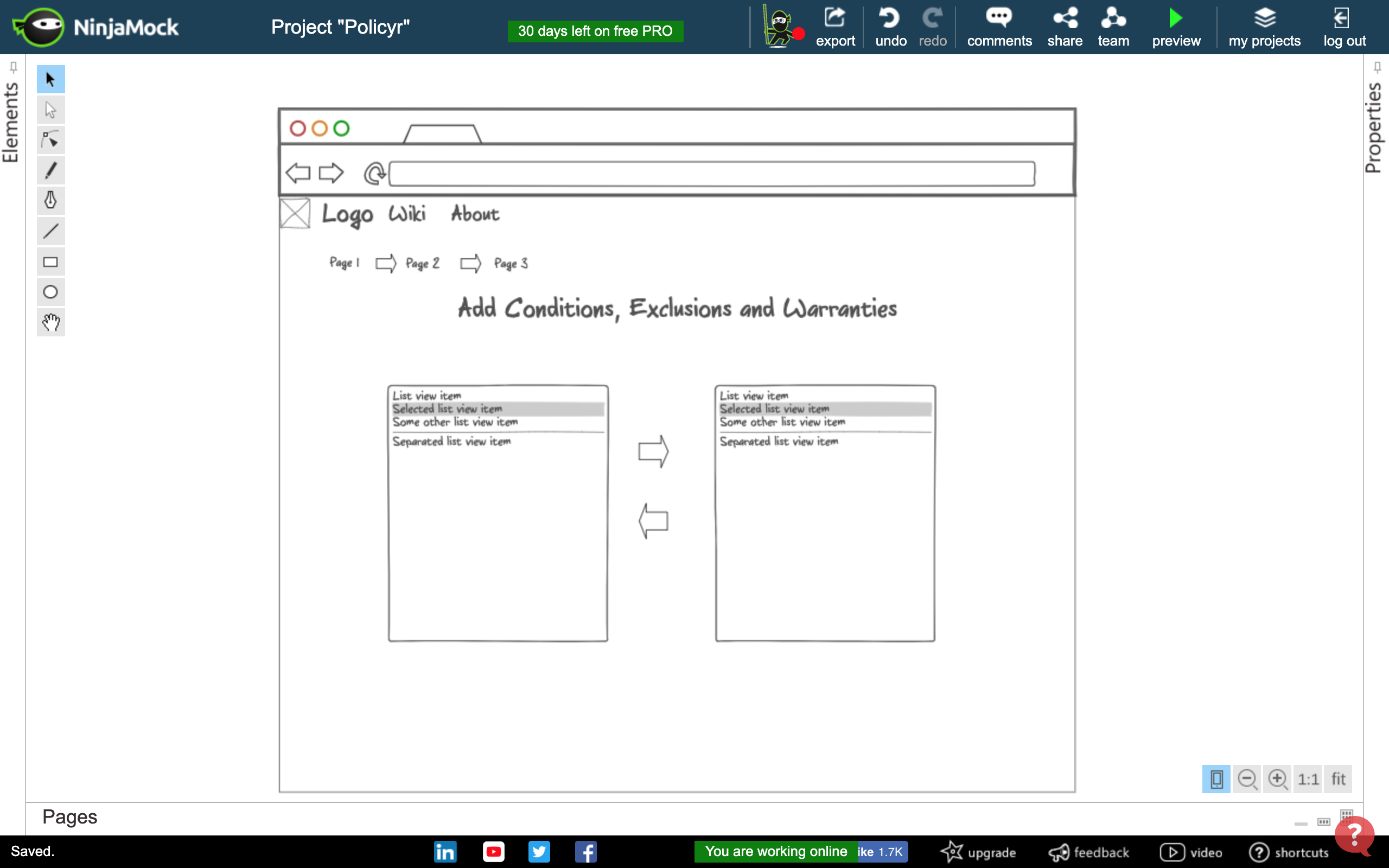The height and width of the screenshot is (868, 1389).
Task: Expand the Pages panel
Action: (x=69, y=816)
